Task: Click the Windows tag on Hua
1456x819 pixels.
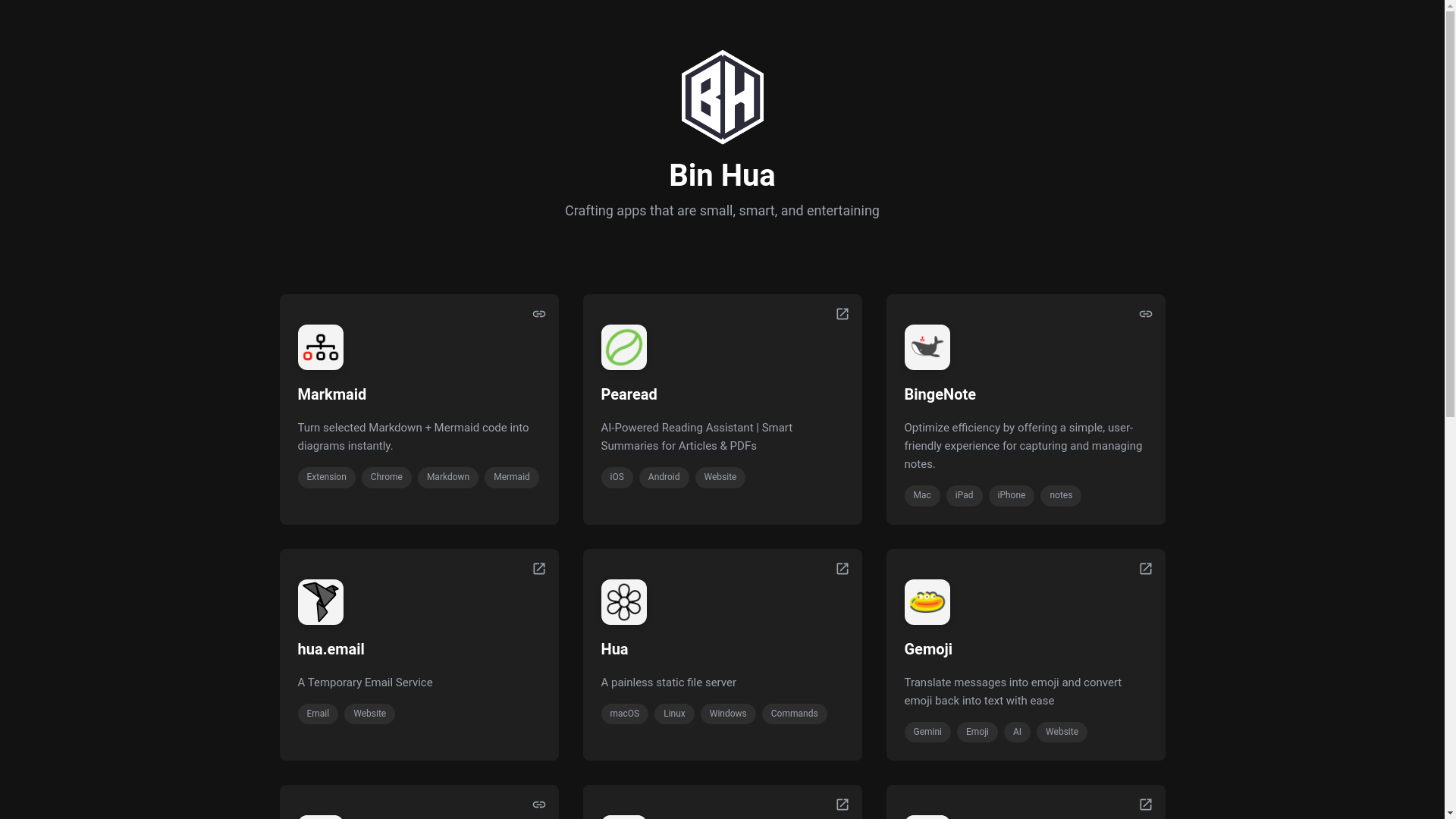Action: click(727, 714)
